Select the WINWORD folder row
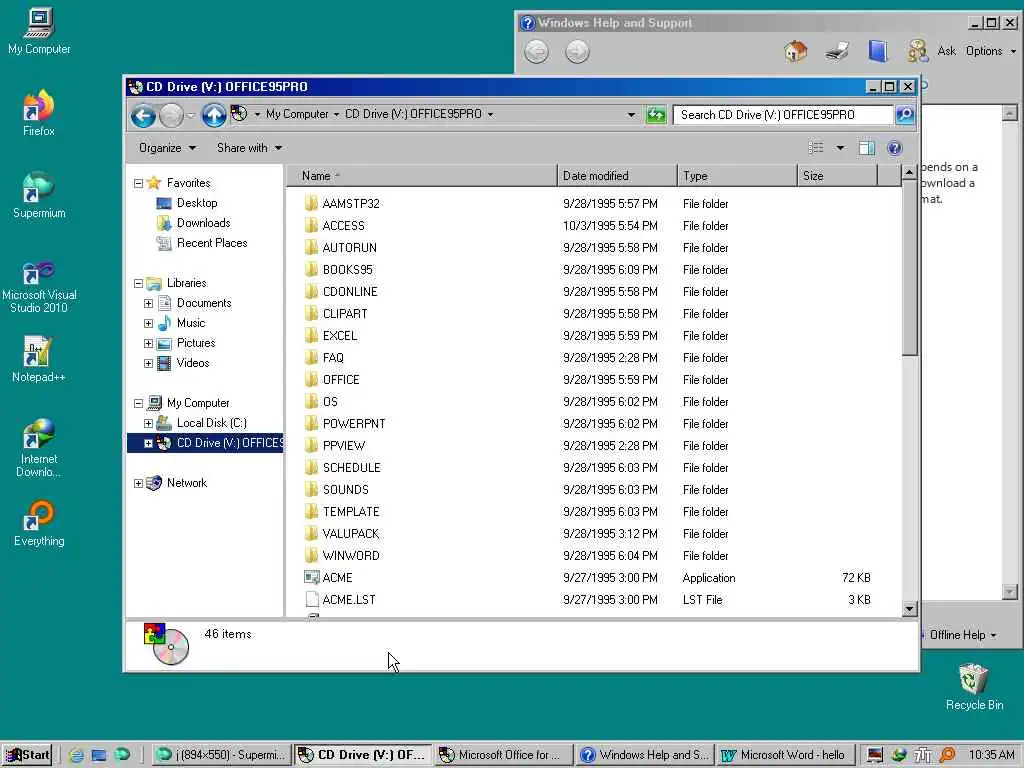 tap(587, 556)
